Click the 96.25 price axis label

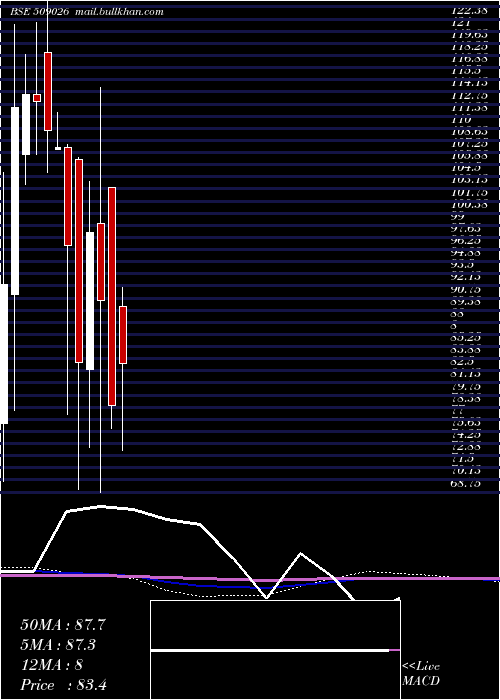[466, 241]
